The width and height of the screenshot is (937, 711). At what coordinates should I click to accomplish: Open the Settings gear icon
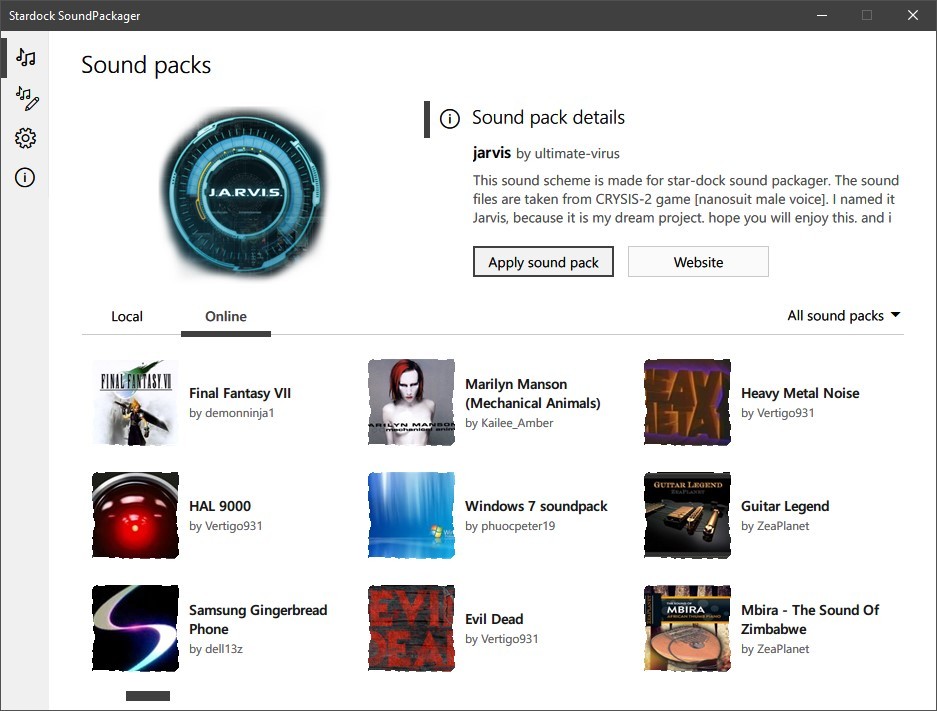point(25,138)
